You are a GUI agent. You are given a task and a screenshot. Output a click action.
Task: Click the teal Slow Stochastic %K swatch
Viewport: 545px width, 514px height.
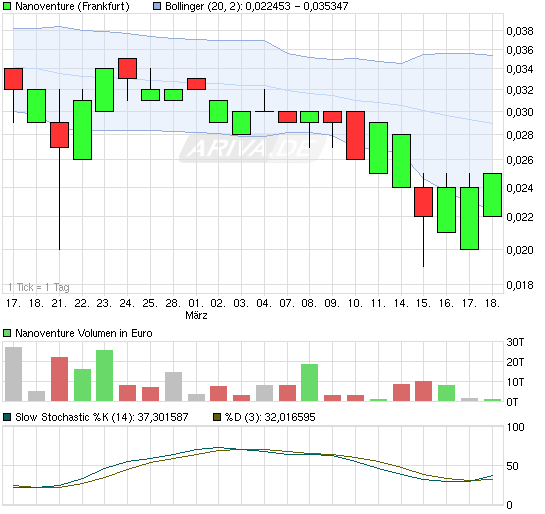point(7,417)
